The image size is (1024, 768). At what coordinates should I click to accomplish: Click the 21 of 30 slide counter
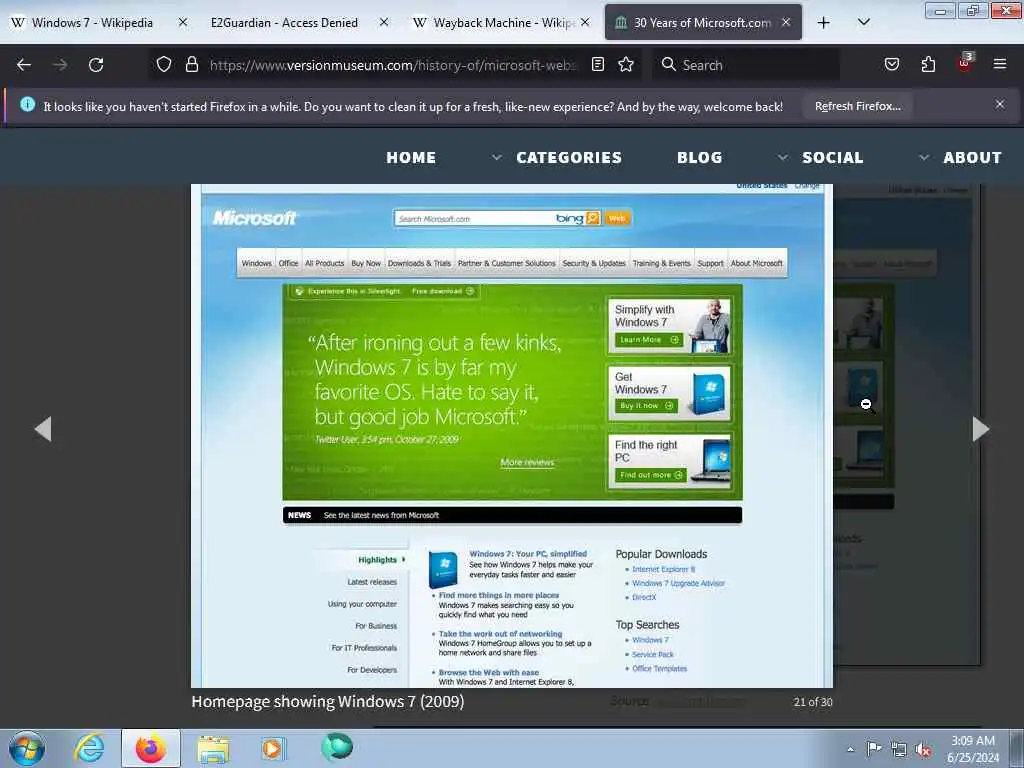coord(812,702)
